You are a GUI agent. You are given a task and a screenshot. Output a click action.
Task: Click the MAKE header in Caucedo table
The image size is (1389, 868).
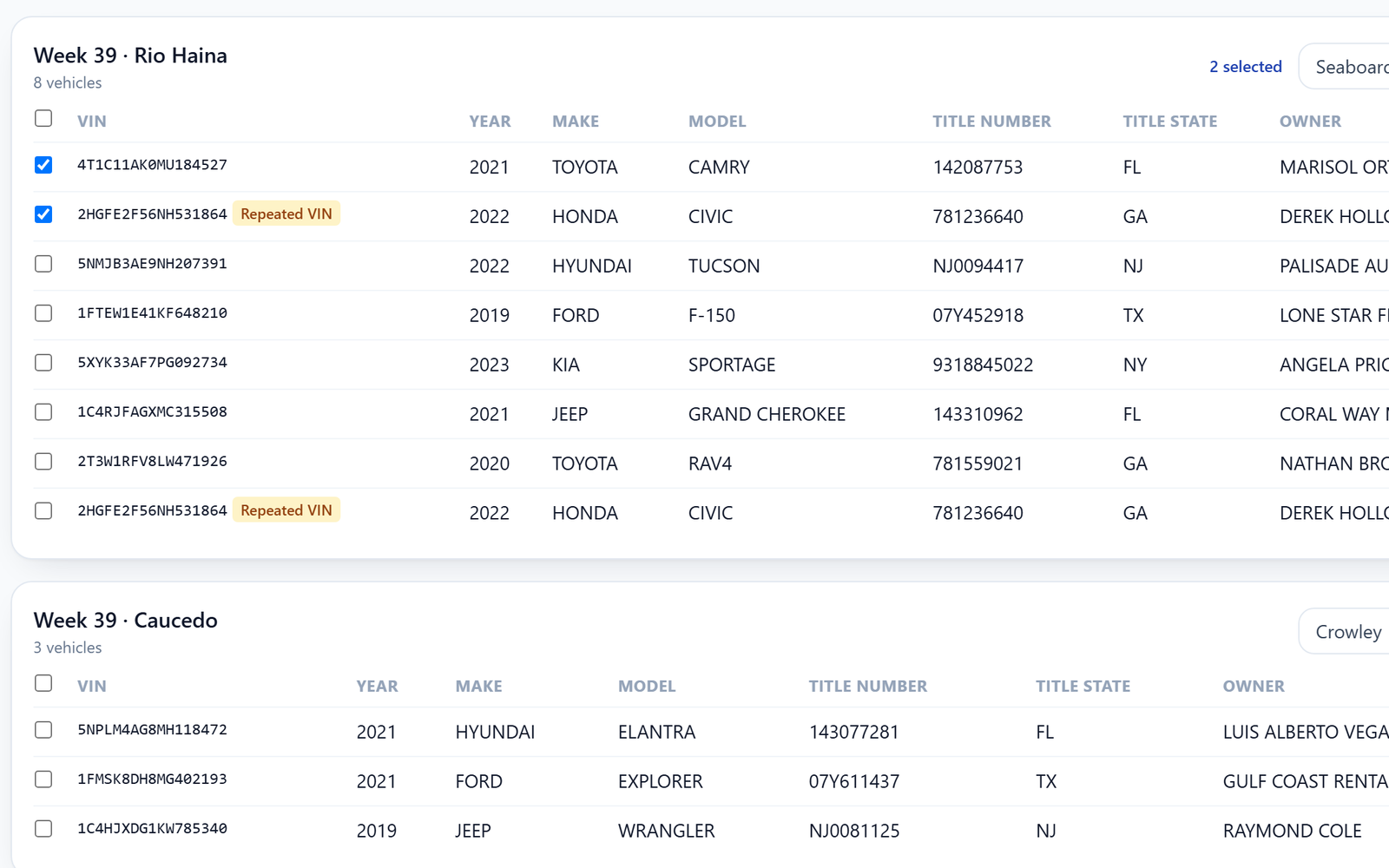pyautogui.click(x=479, y=687)
